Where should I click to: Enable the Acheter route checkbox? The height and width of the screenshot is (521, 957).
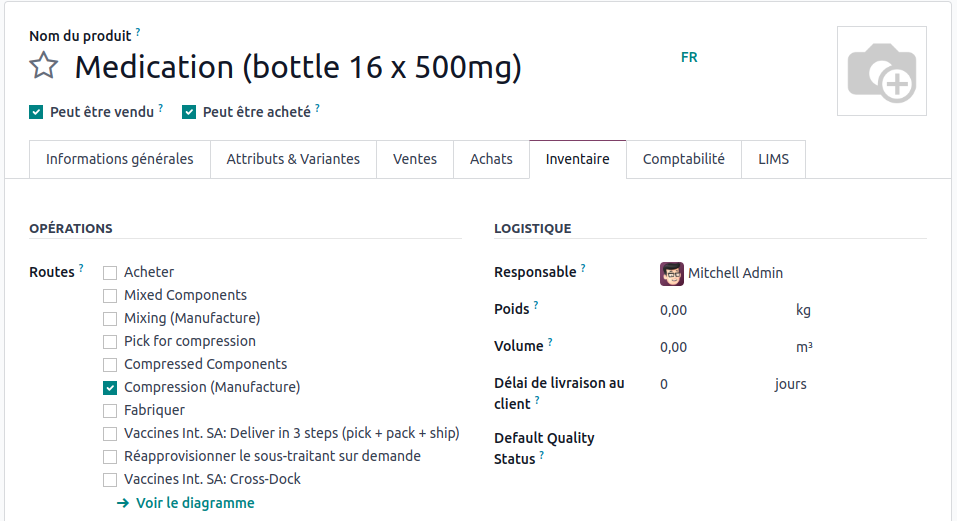pyautogui.click(x=110, y=272)
